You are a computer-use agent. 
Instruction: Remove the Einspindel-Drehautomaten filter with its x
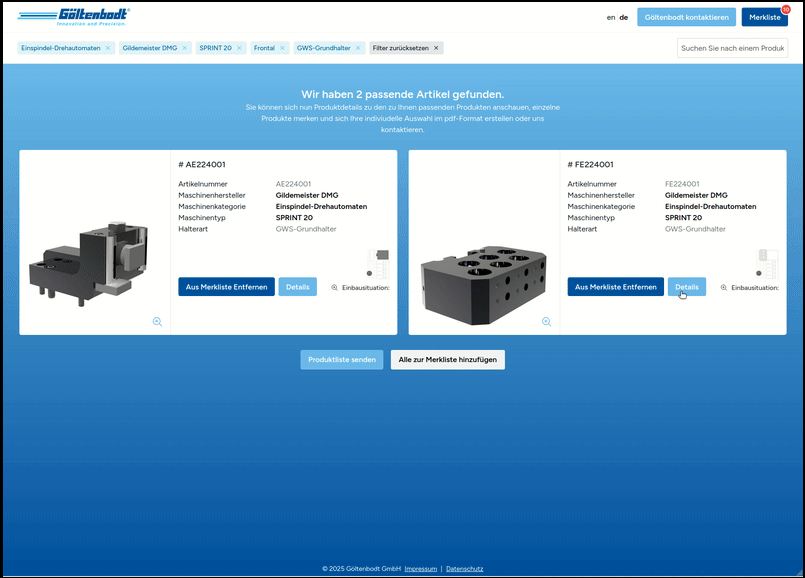[108, 48]
